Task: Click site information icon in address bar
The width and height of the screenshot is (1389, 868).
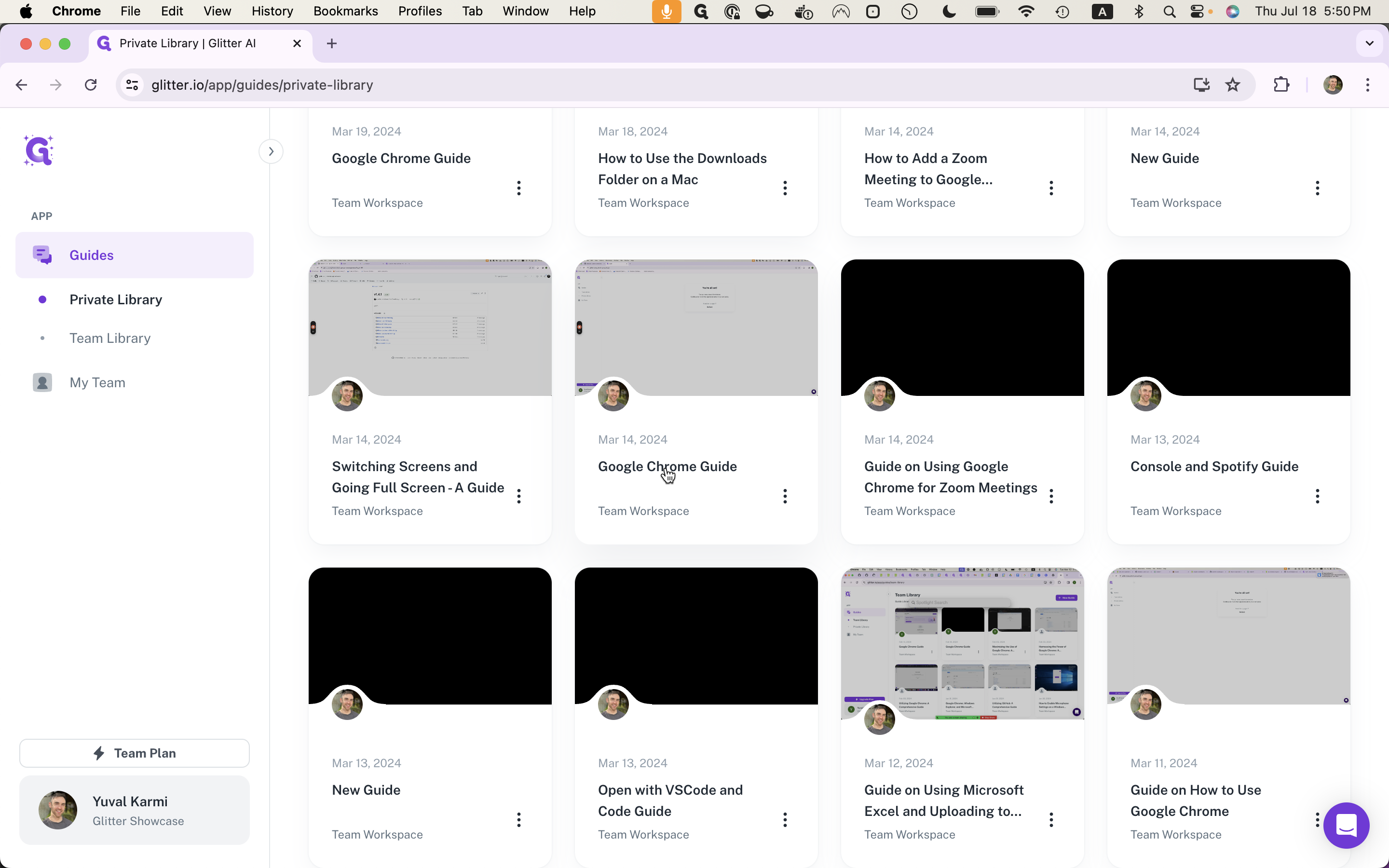Action: (132, 85)
